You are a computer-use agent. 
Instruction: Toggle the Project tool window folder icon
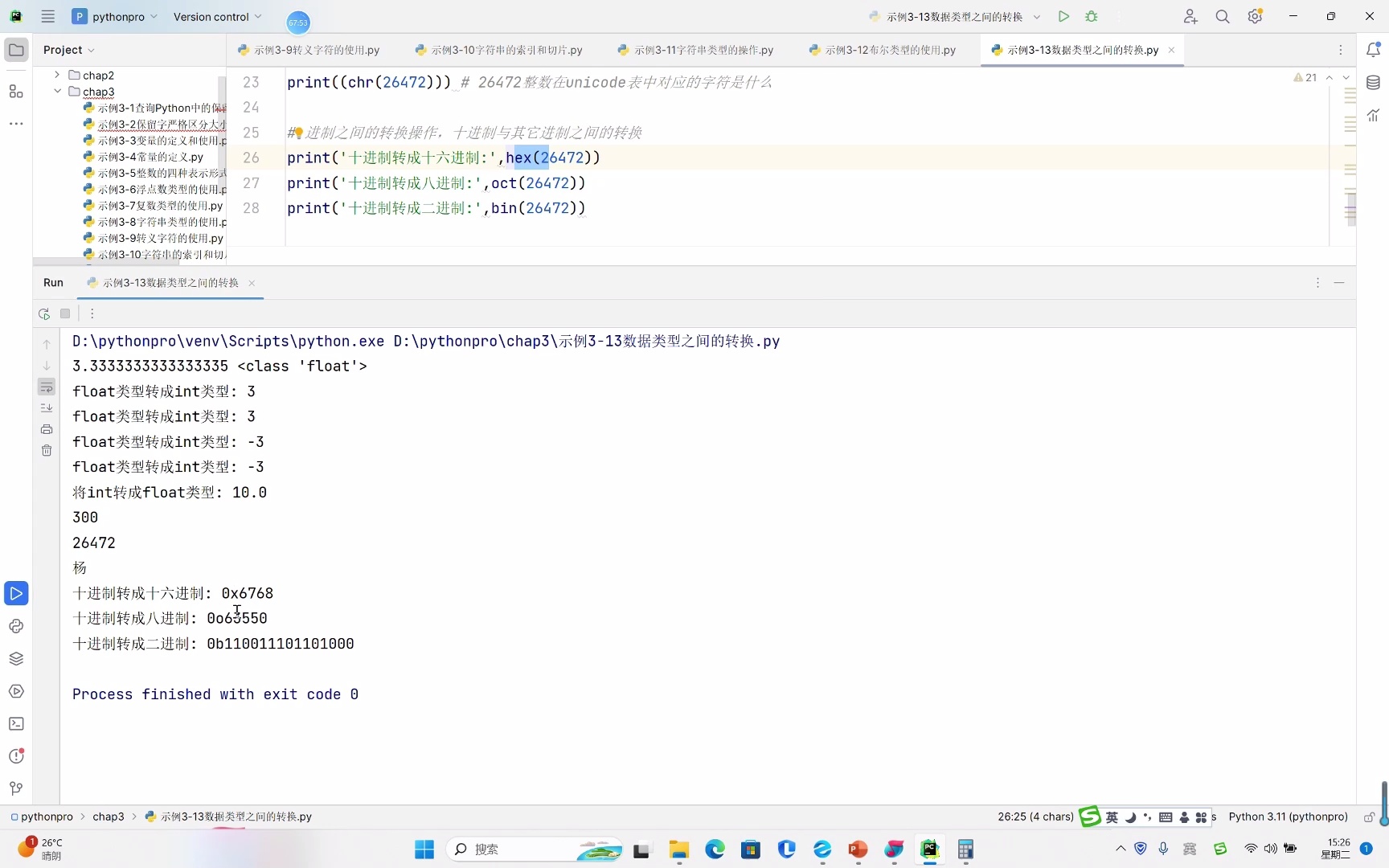(x=16, y=50)
